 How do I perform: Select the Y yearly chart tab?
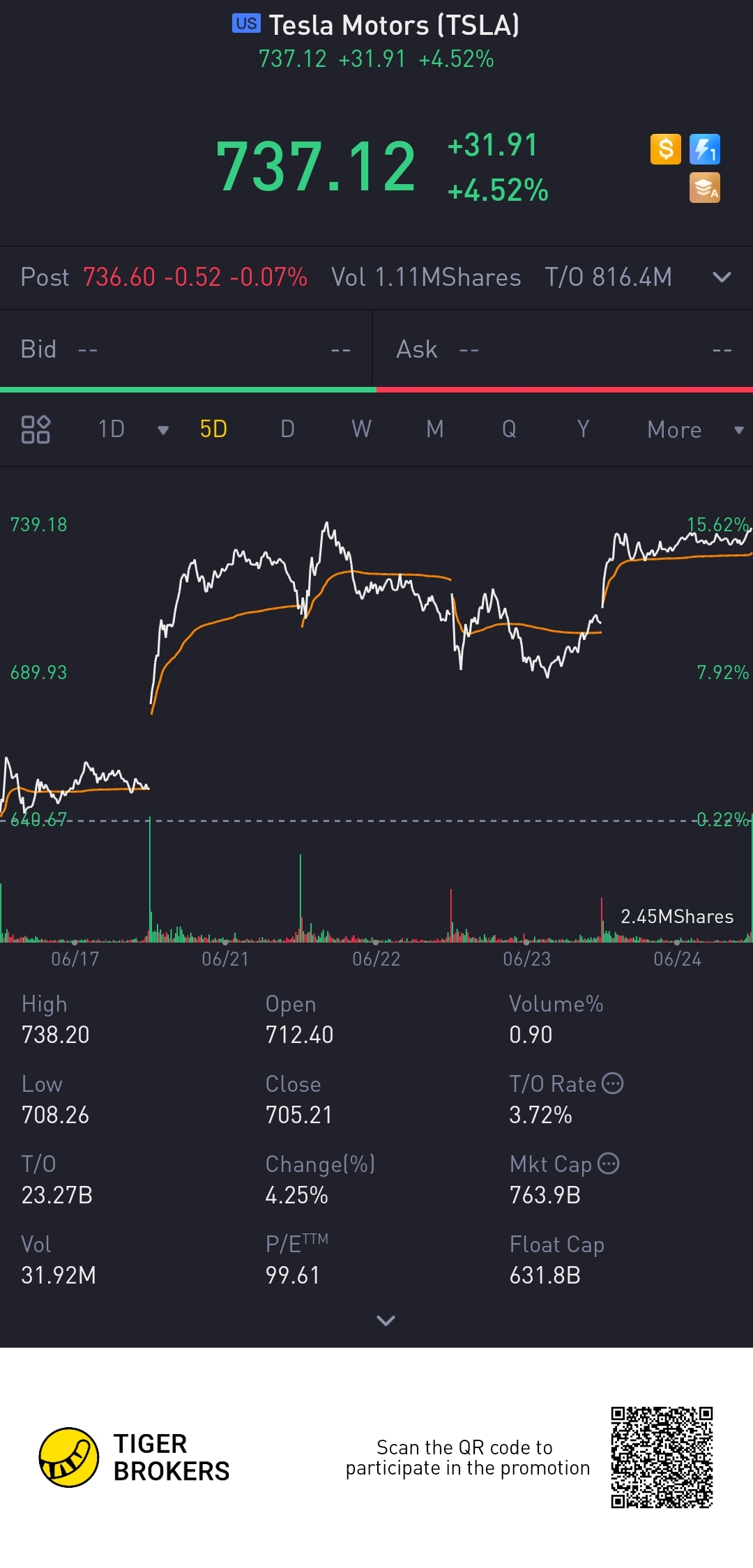pos(583,429)
